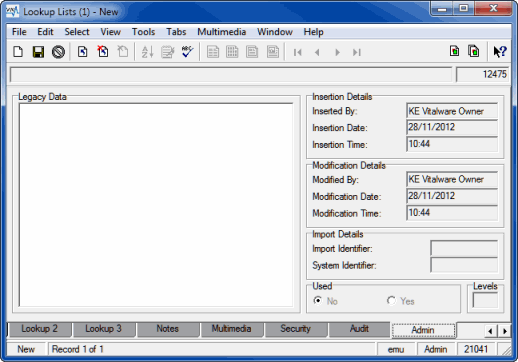This screenshot has height=362, width=518.
Task: Click the Insertion Date field
Action: [452, 127]
